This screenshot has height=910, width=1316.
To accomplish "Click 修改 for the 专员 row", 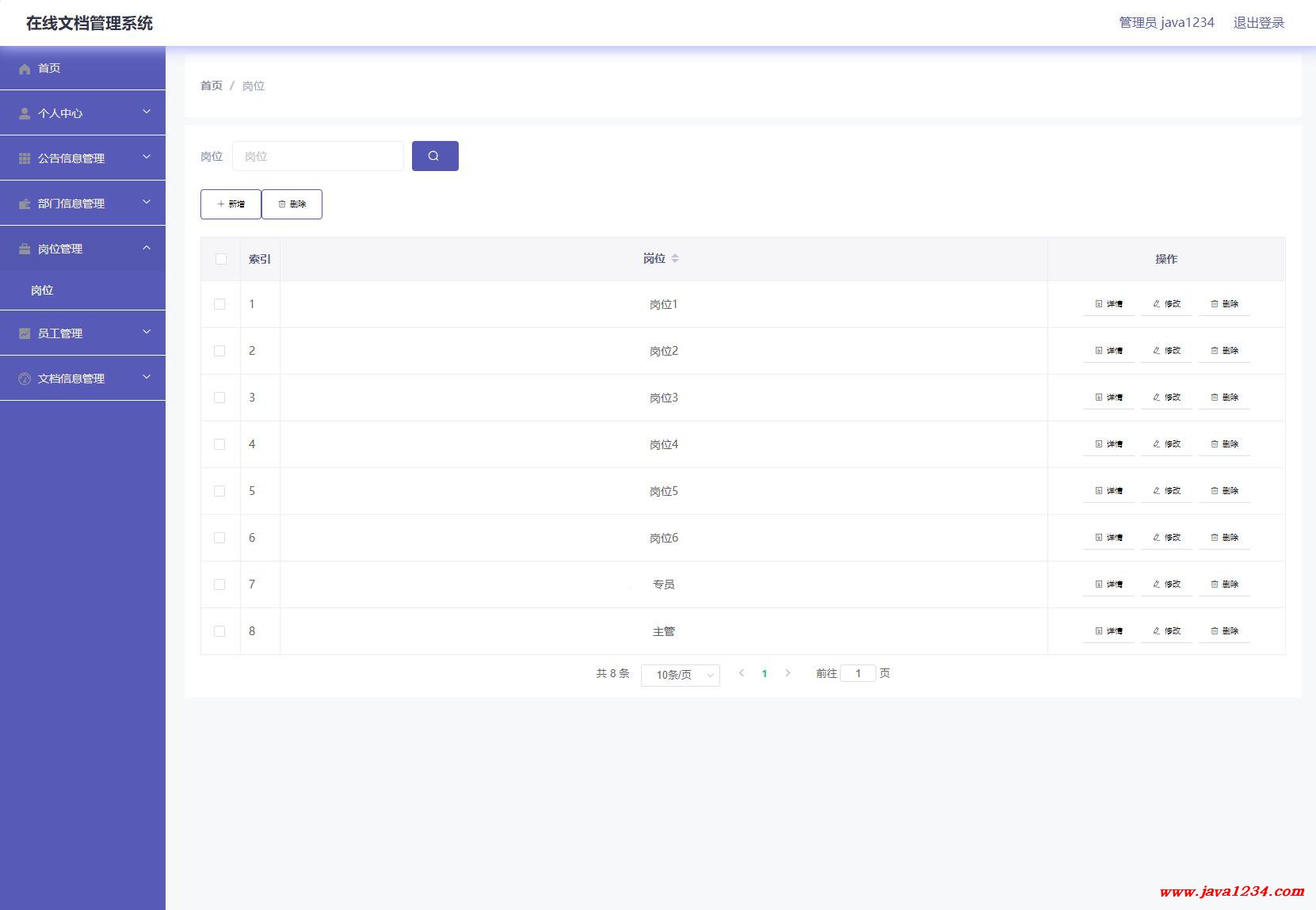I will point(1166,584).
